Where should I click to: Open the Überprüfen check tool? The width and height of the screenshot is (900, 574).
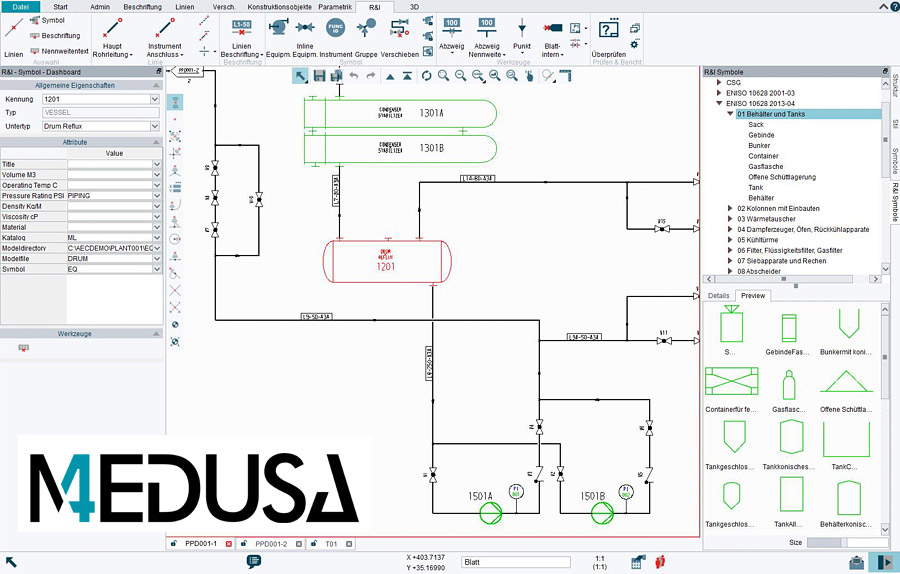tap(608, 30)
